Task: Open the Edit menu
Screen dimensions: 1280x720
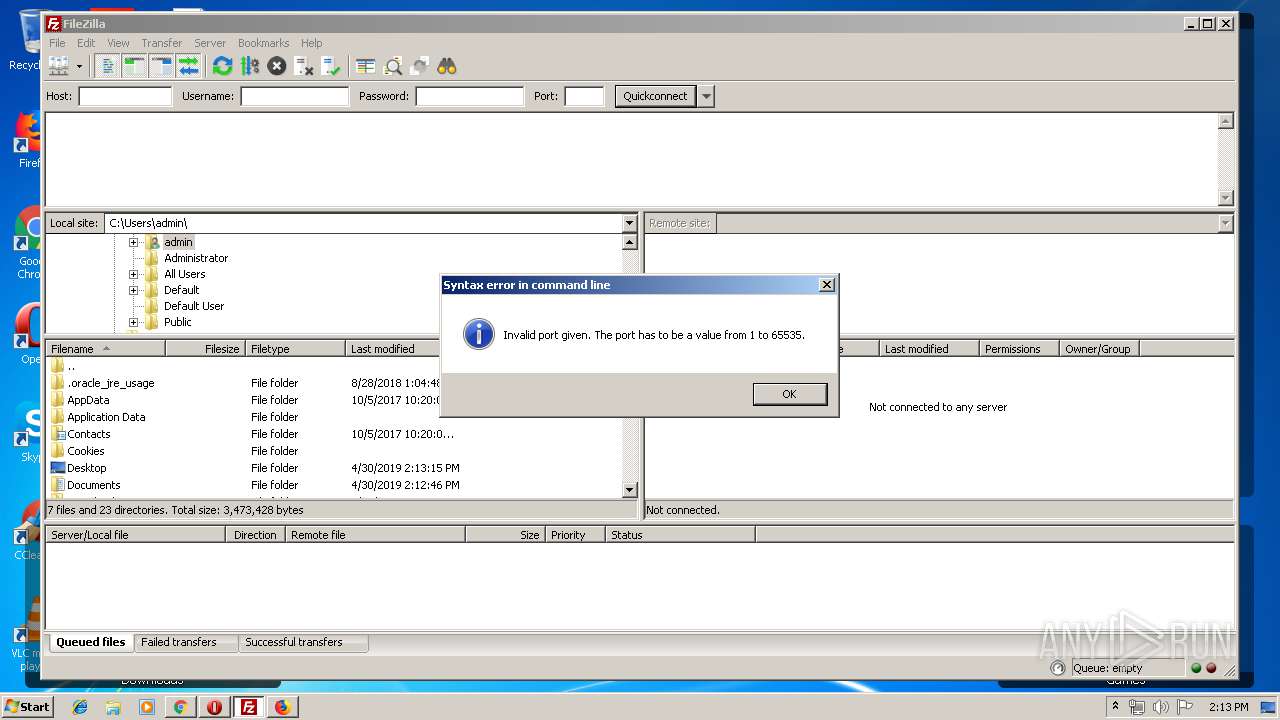Action: coord(86,43)
